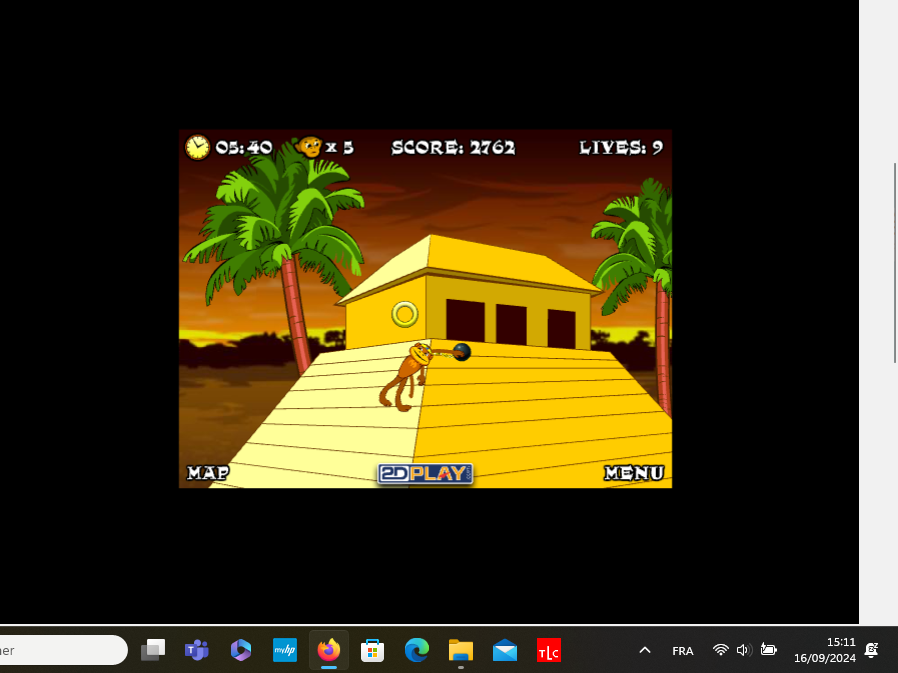
Task: Open the myHP app in the taskbar
Action: tap(285, 650)
